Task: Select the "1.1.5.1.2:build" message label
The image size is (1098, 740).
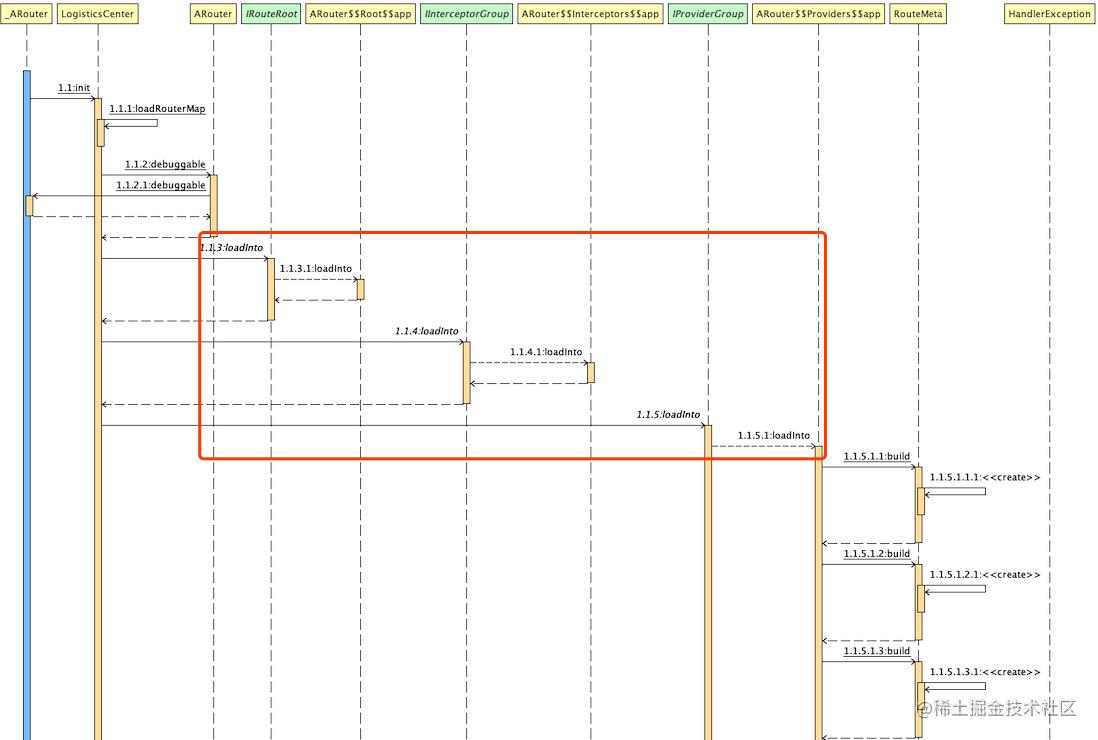Action: [877, 554]
